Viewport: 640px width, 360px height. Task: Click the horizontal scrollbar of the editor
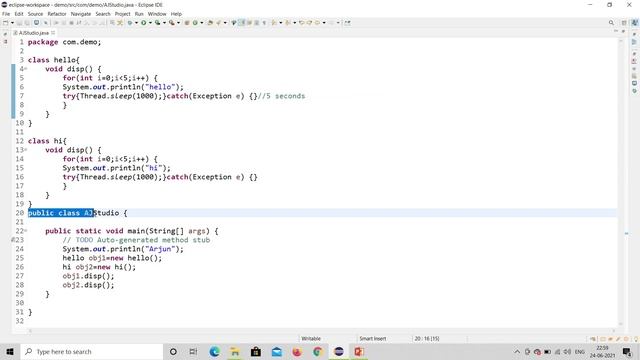322,331
